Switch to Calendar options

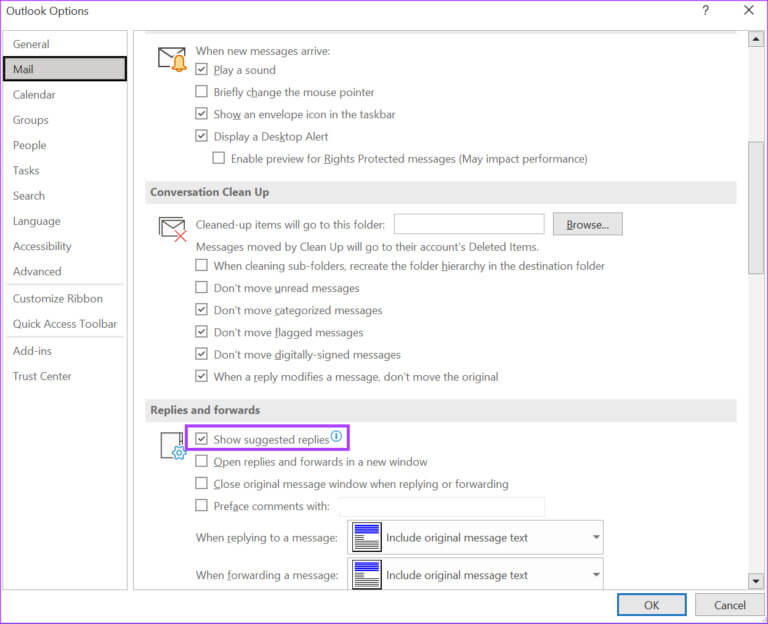(x=65, y=95)
